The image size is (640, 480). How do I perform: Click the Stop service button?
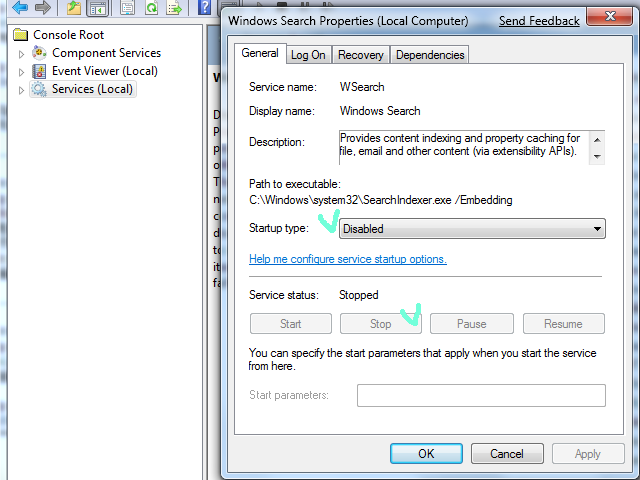381,324
